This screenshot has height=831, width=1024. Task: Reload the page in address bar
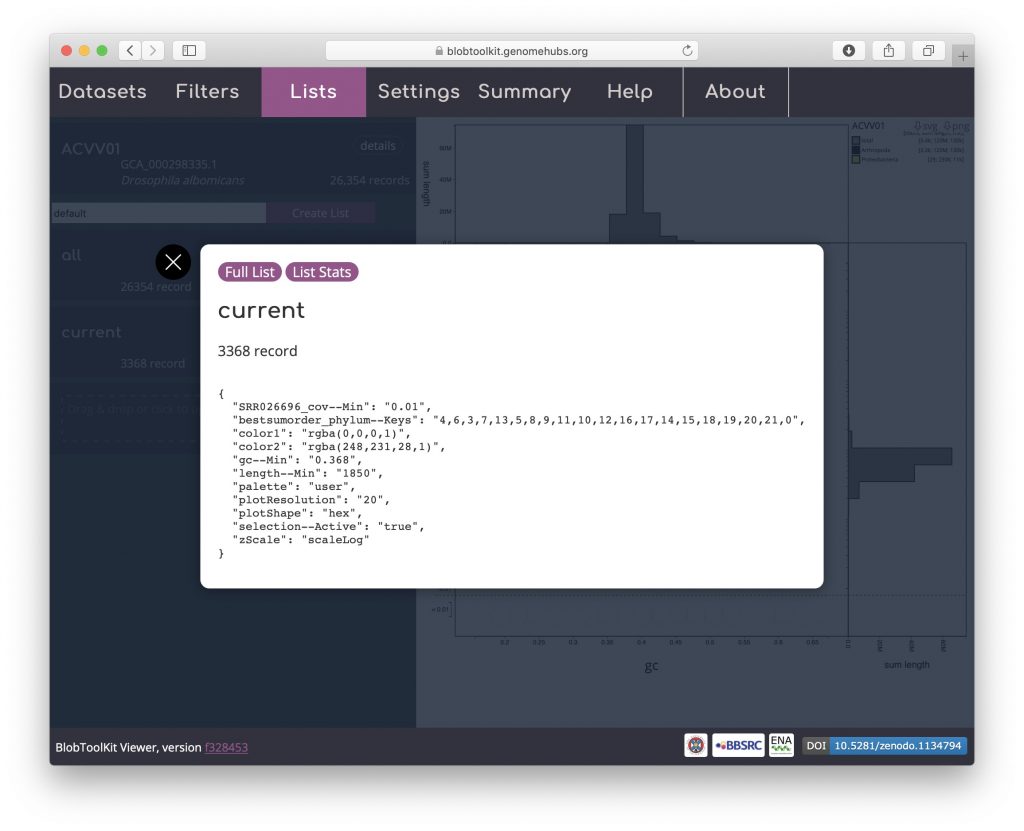point(687,50)
